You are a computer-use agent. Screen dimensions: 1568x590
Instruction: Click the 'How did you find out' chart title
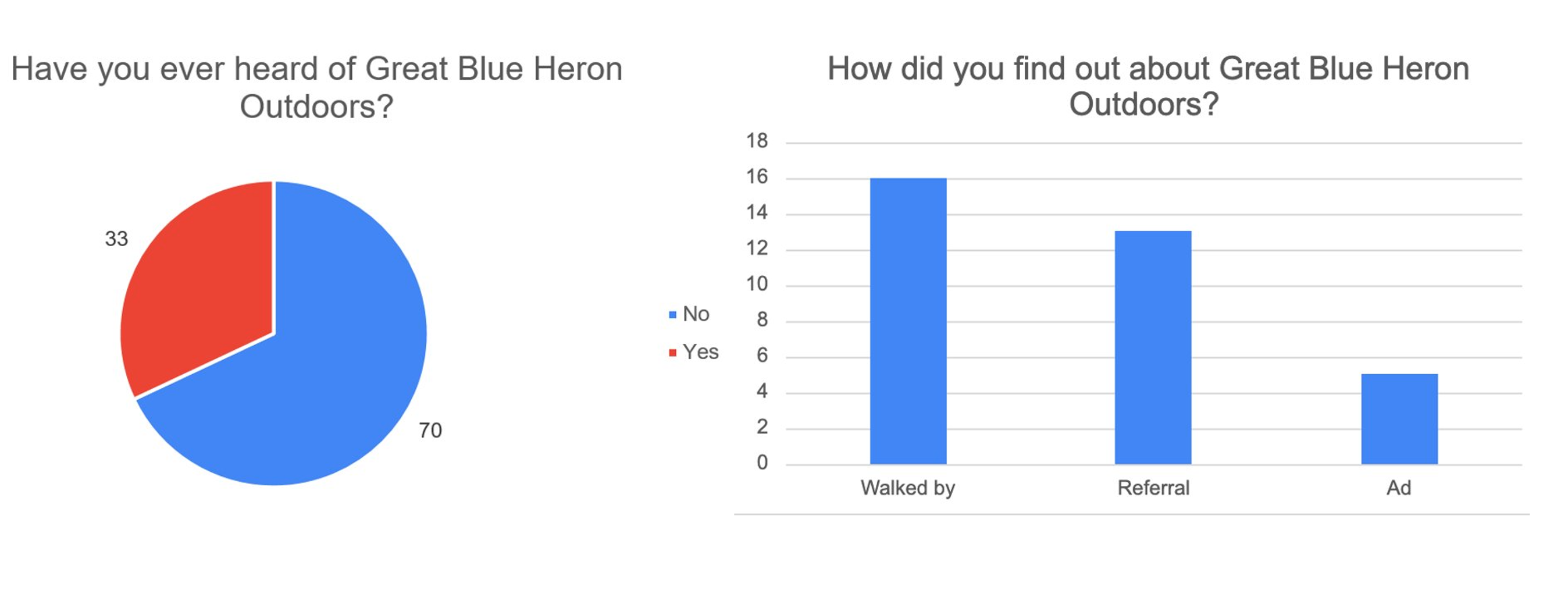click(1148, 86)
